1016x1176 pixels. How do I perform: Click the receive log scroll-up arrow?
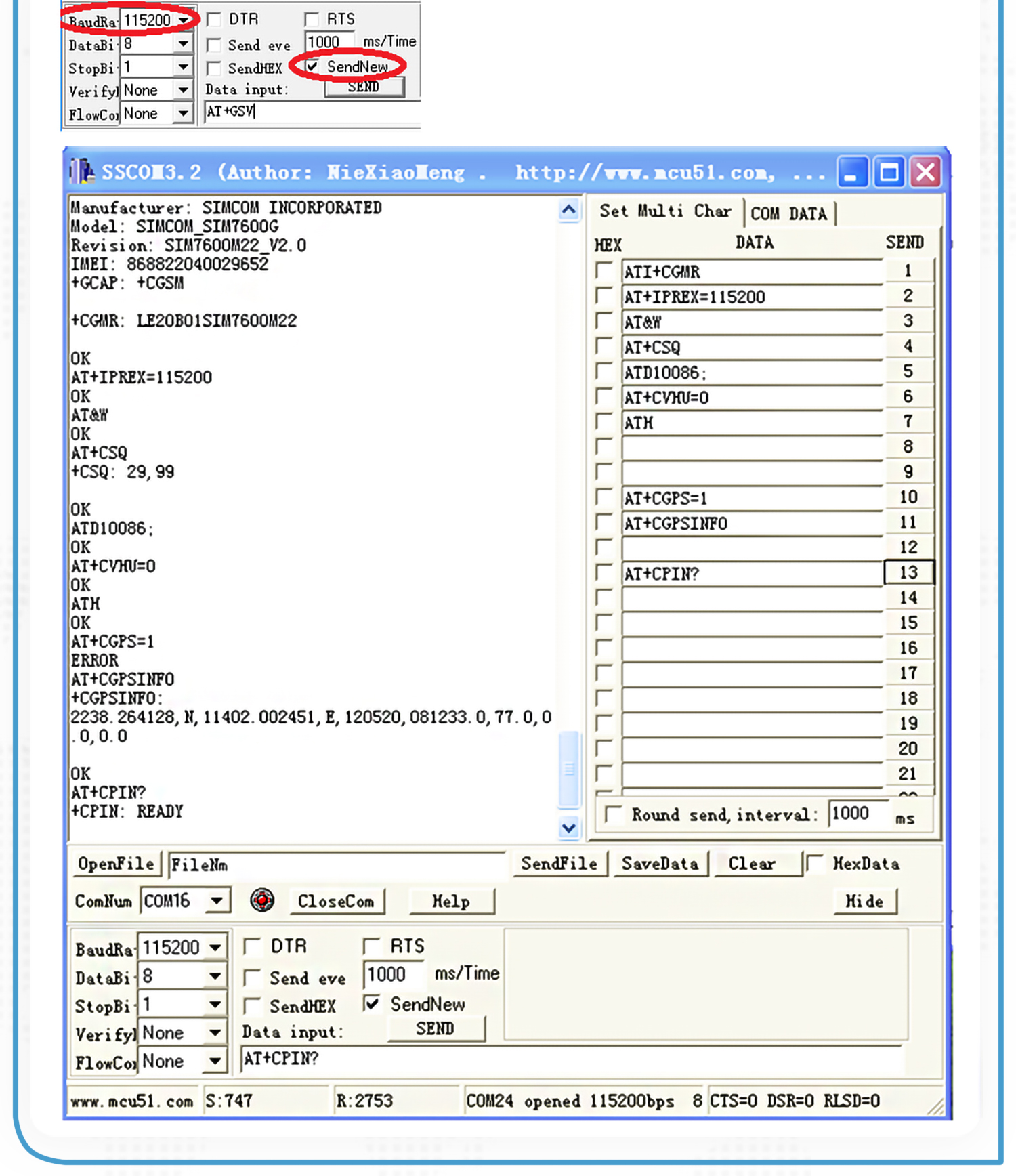pyautogui.click(x=569, y=210)
